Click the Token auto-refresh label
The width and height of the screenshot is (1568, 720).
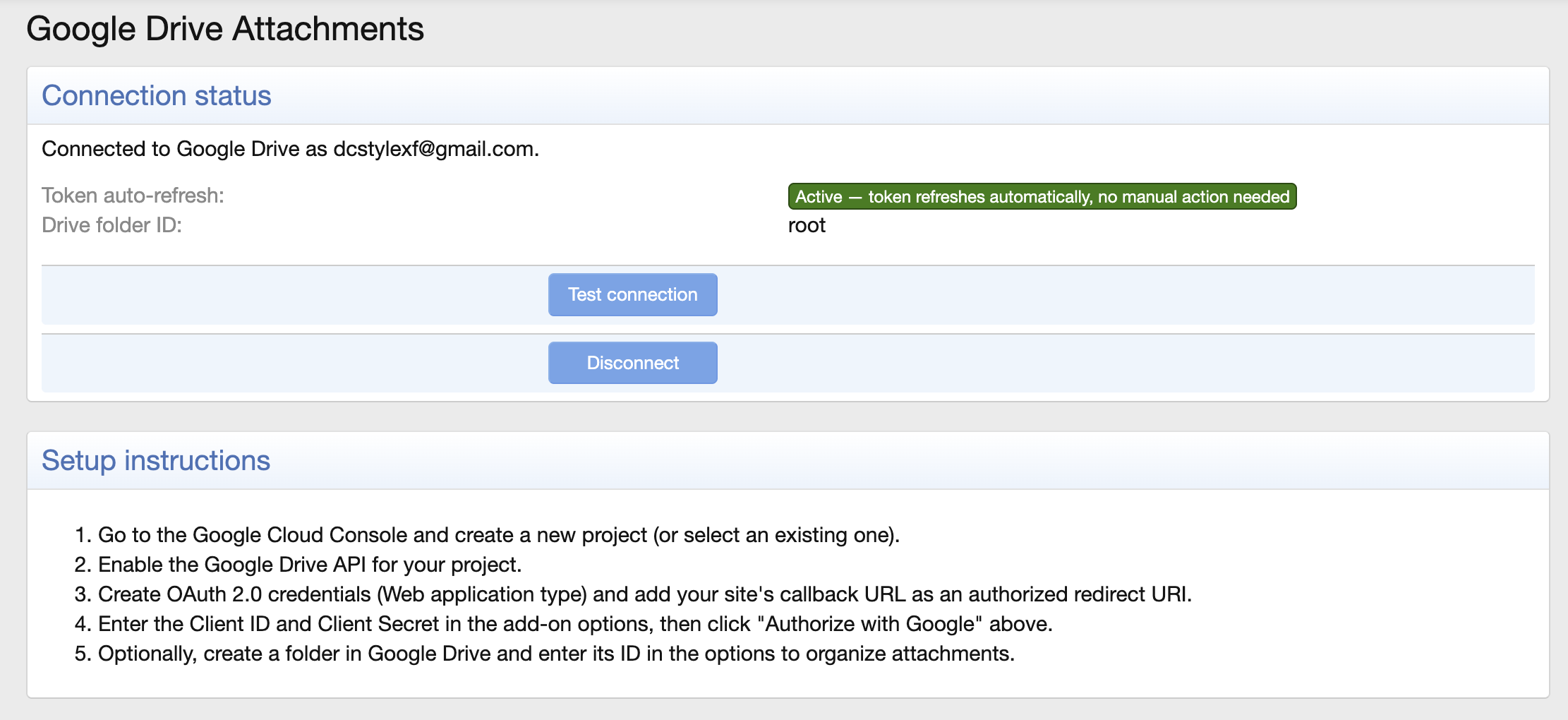pyautogui.click(x=133, y=196)
